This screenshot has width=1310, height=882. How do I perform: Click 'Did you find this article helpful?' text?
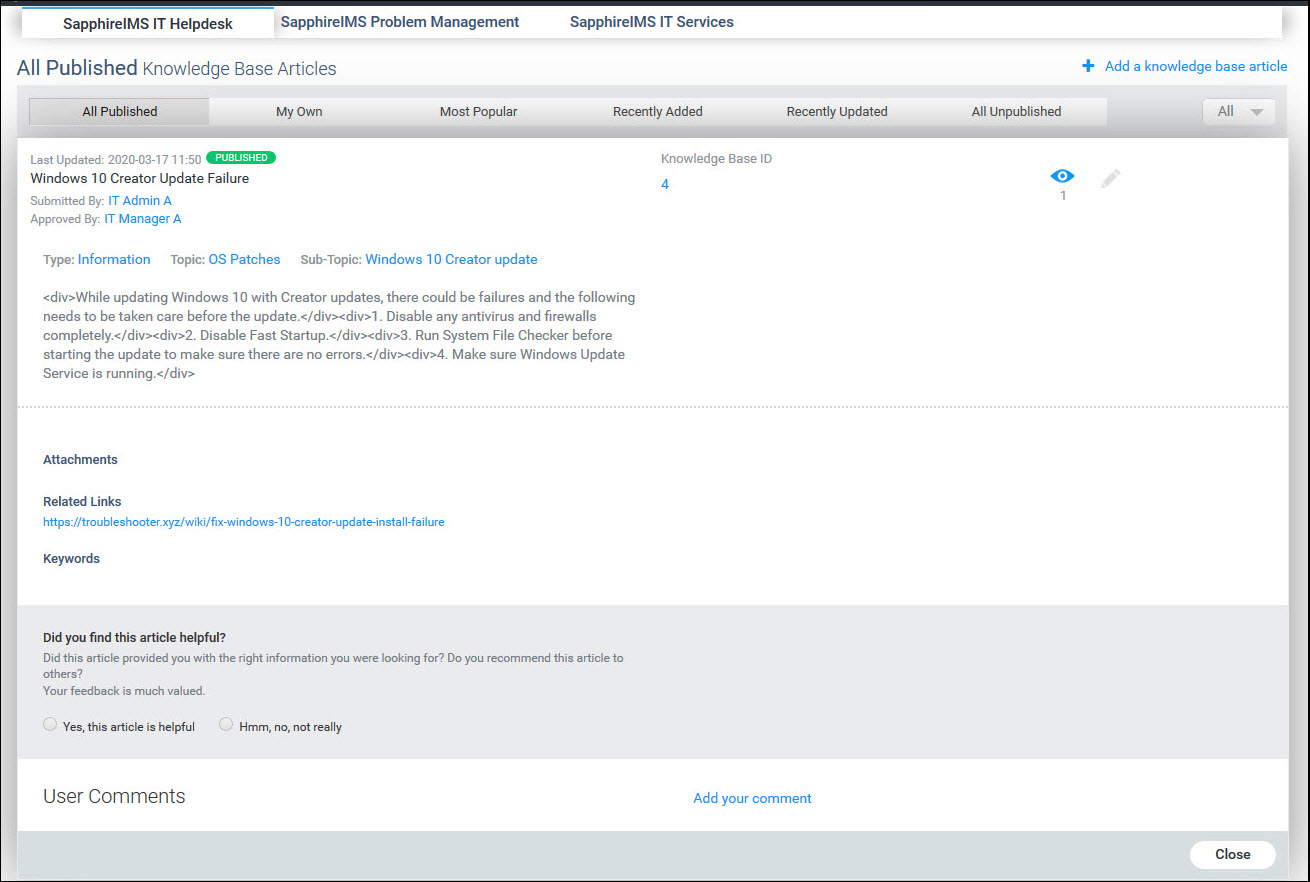(x=134, y=637)
